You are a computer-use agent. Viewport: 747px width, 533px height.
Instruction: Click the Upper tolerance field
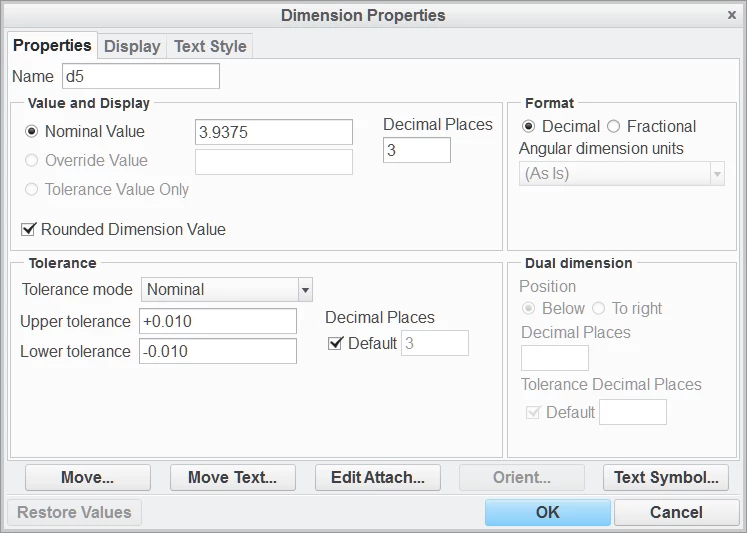tap(218, 321)
